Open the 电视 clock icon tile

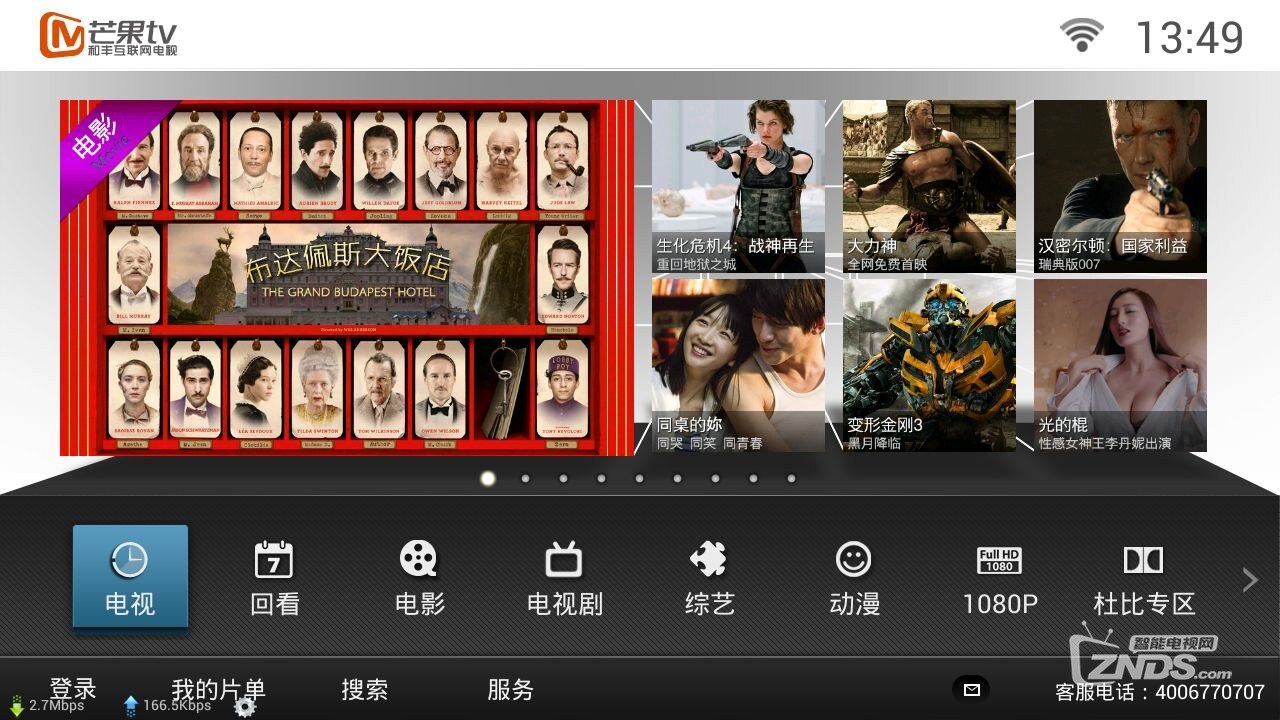coord(130,578)
